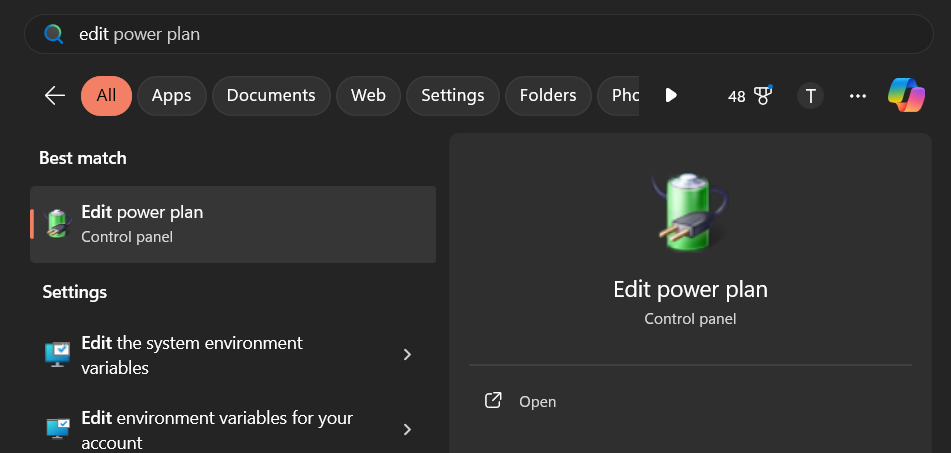This screenshot has height=453, width=951.
Task: Select the All filter tab
Action: [106, 95]
